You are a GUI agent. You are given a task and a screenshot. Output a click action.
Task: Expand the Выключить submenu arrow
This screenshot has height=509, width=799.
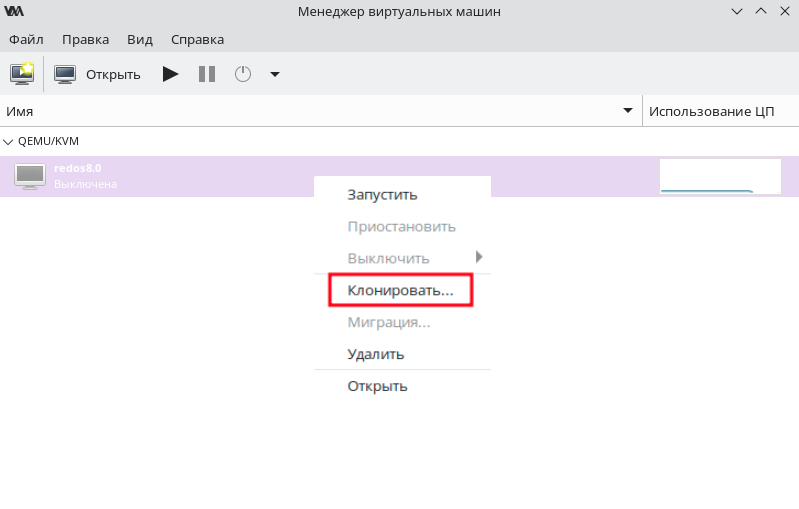pyautogui.click(x=478, y=257)
